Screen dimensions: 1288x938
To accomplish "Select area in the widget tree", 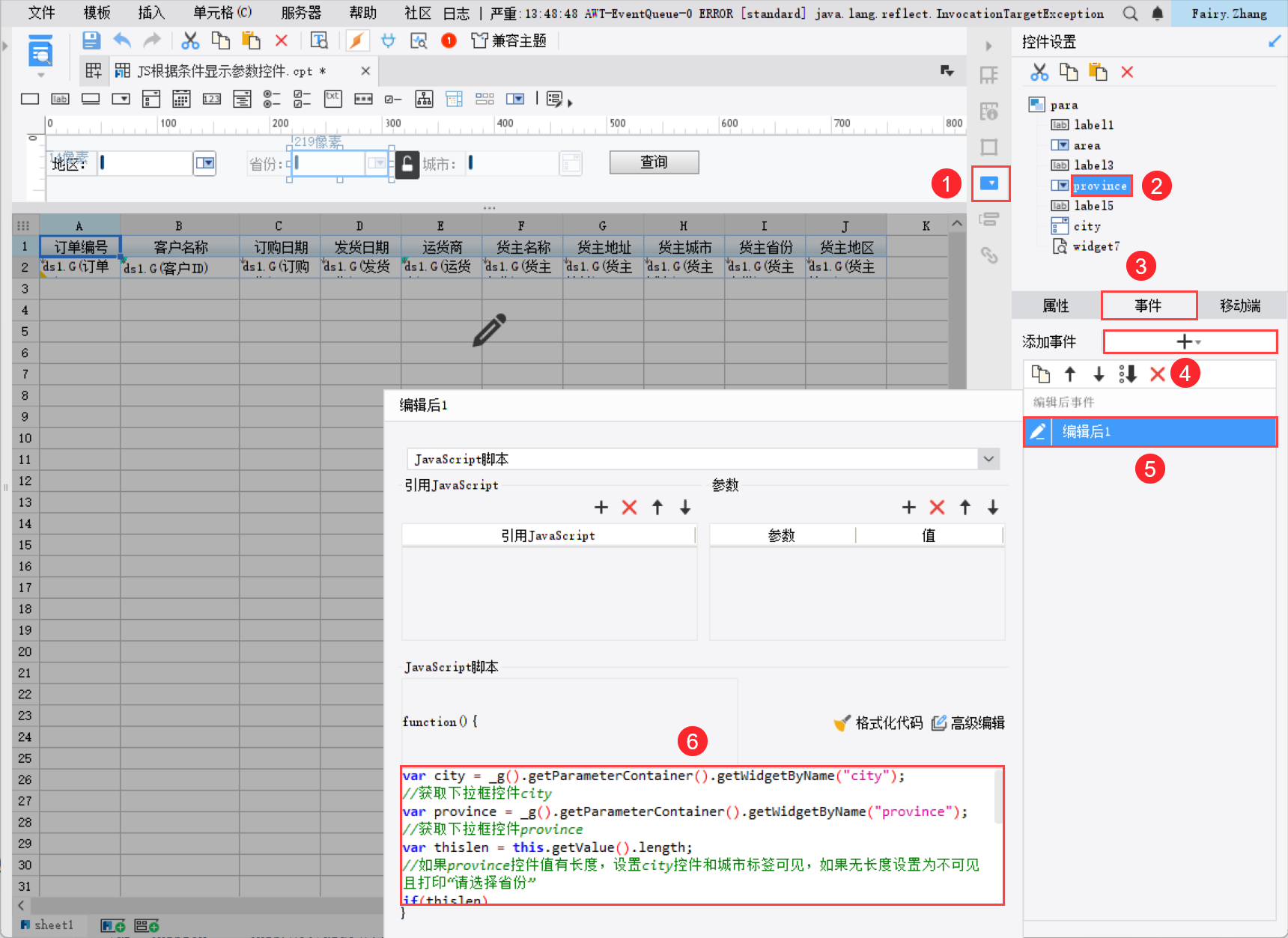I will [1087, 145].
